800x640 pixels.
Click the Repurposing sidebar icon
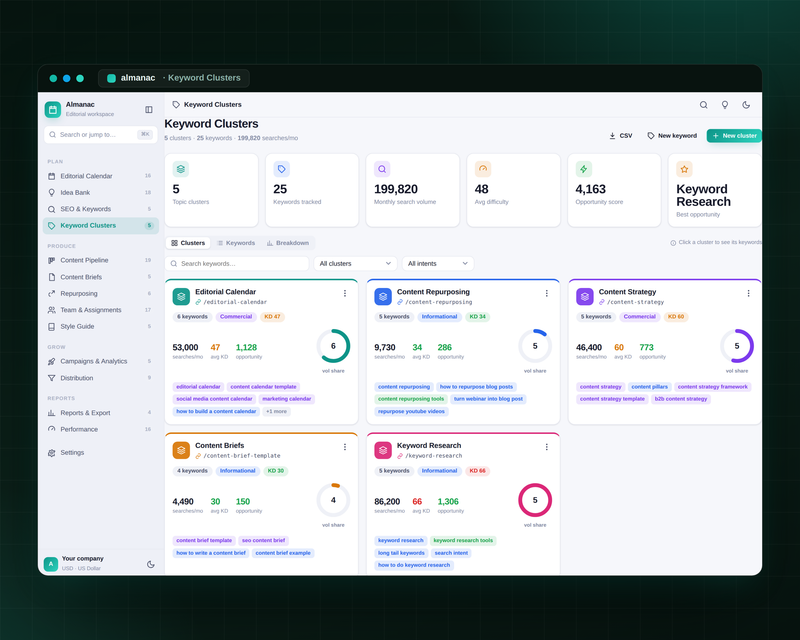[52, 293]
